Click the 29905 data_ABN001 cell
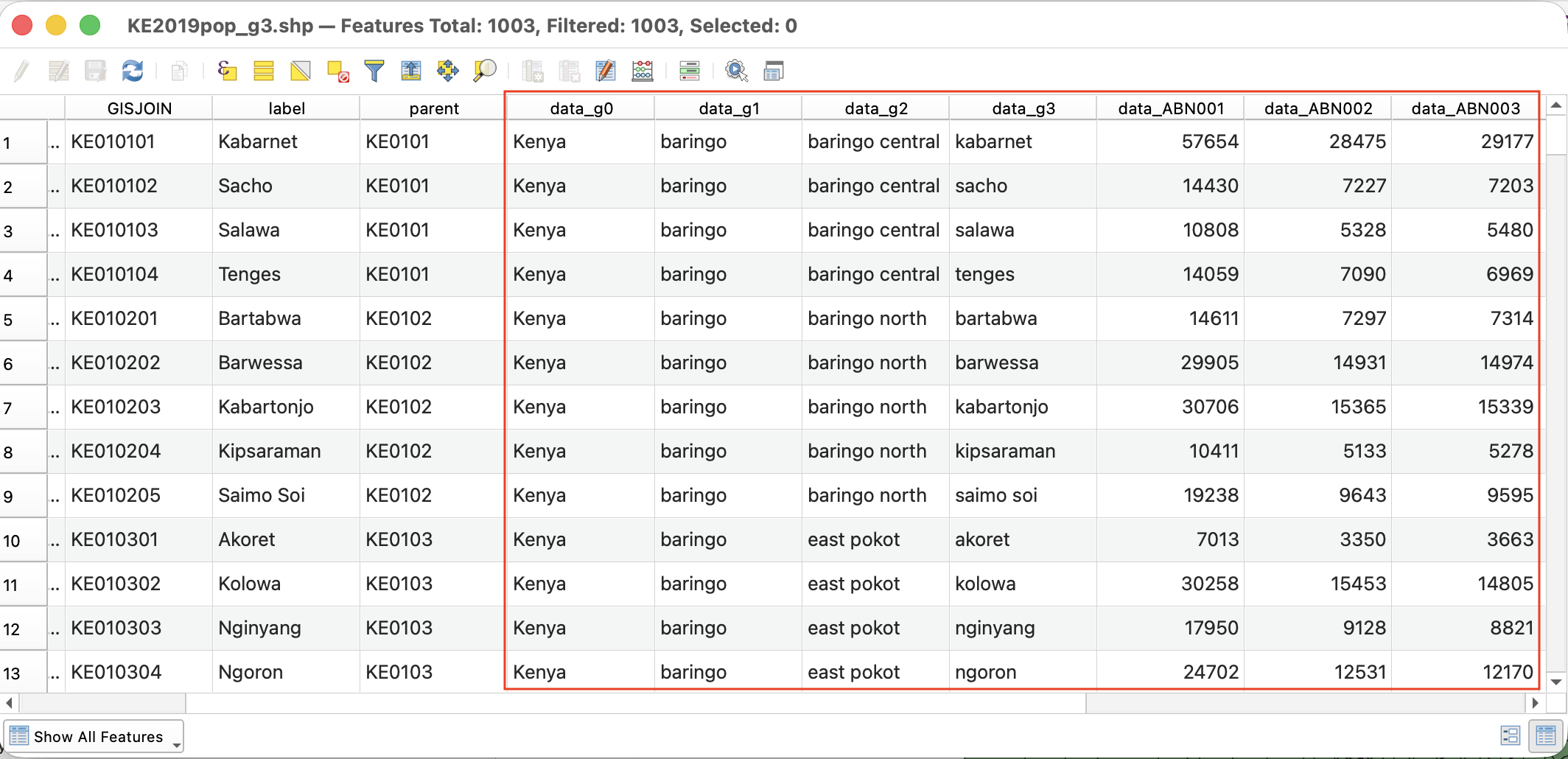This screenshot has width=1568, height=759. (1171, 363)
